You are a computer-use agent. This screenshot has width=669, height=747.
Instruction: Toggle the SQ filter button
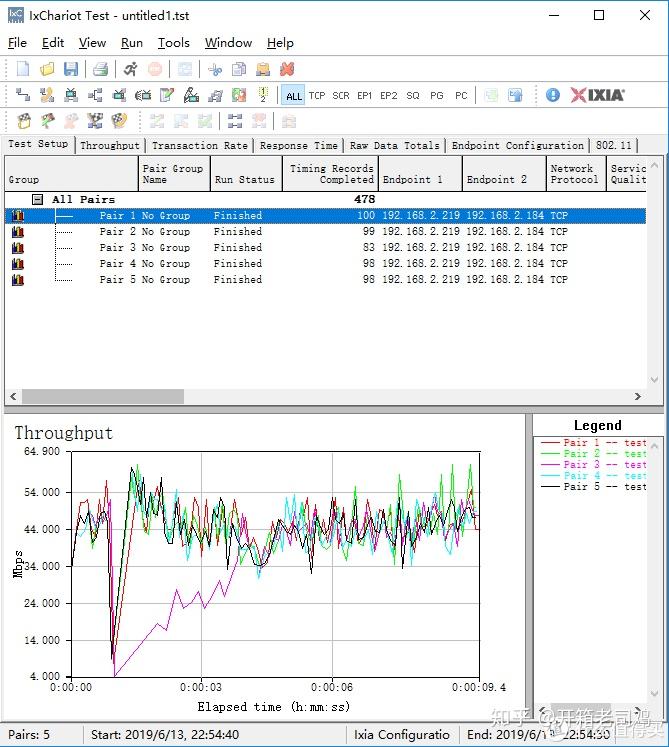pos(413,96)
